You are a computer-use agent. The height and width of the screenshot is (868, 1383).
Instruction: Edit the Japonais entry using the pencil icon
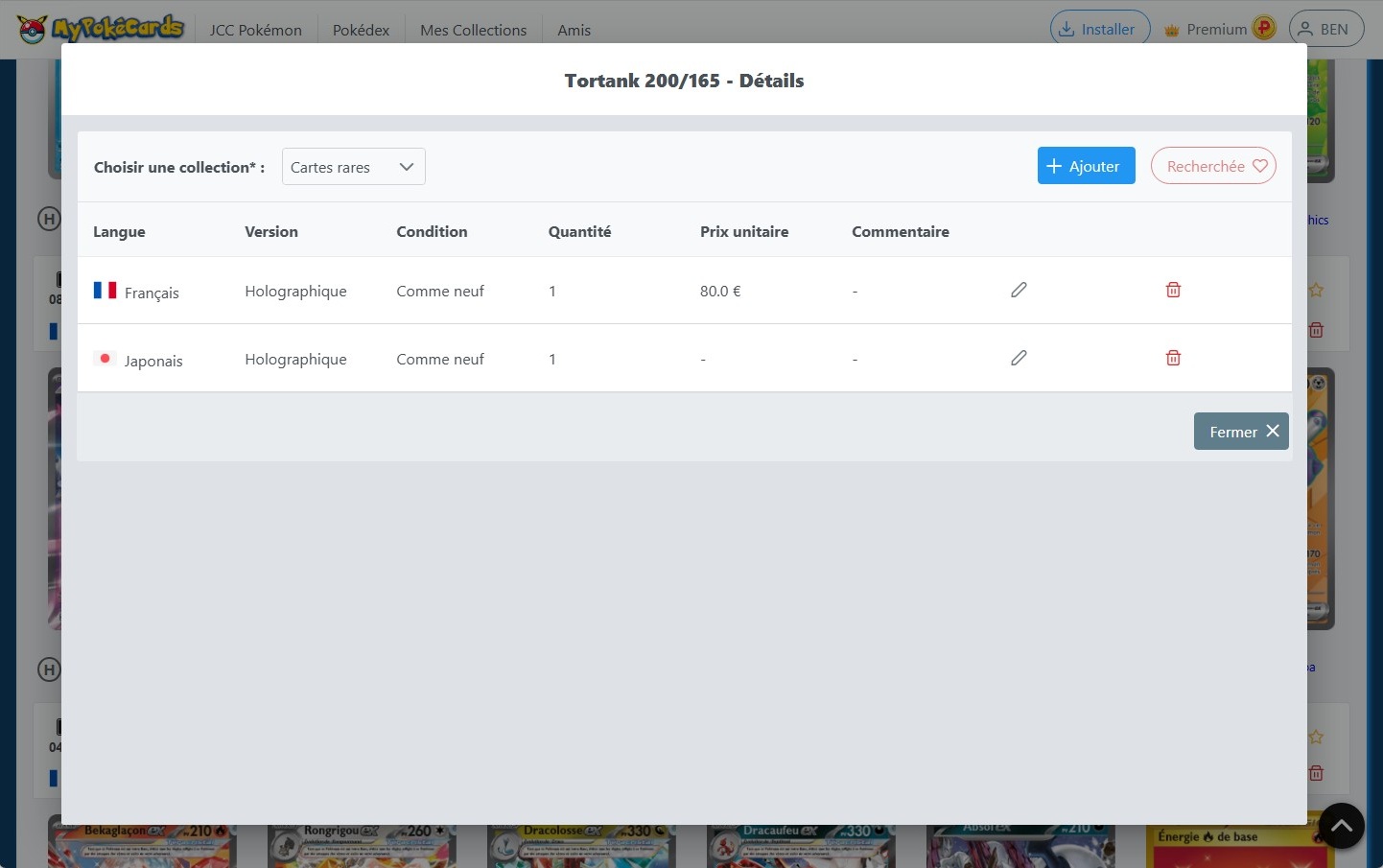(x=1019, y=358)
